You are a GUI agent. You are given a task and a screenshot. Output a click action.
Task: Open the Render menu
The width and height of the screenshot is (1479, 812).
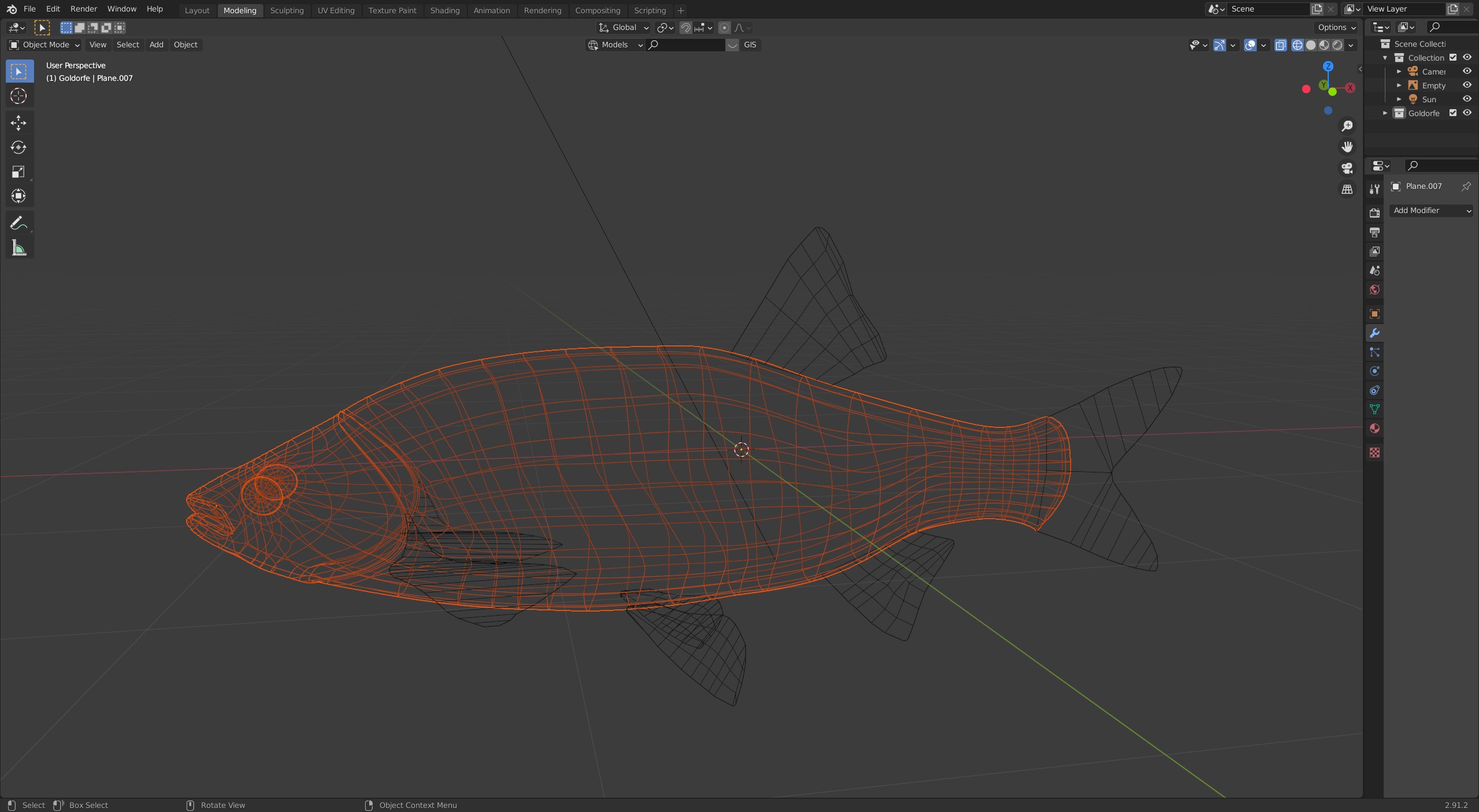(x=84, y=9)
